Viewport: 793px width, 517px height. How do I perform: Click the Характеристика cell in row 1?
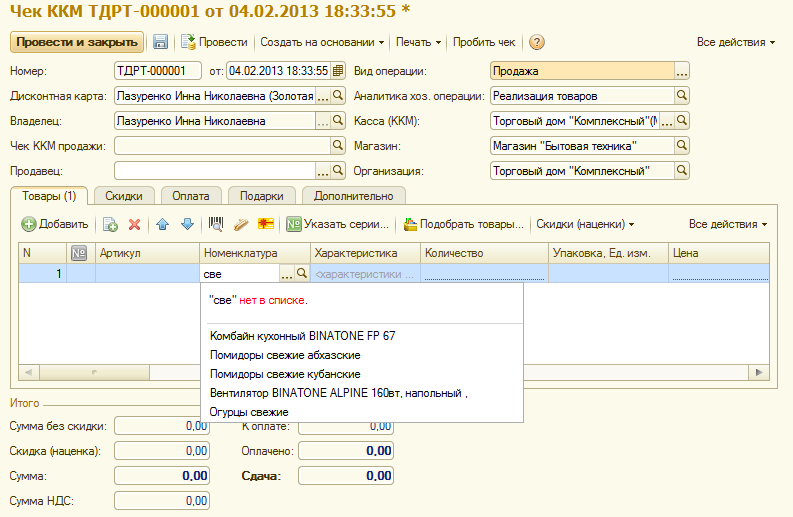pos(365,274)
